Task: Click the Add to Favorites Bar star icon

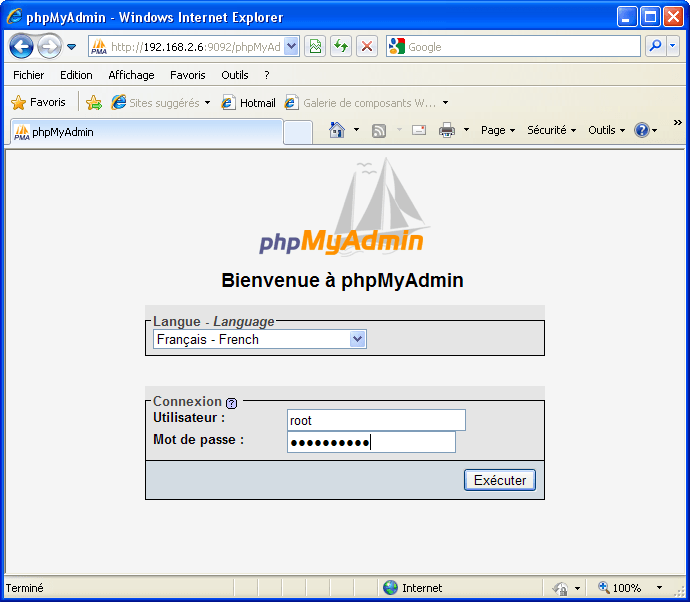Action: pyautogui.click(x=94, y=103)
